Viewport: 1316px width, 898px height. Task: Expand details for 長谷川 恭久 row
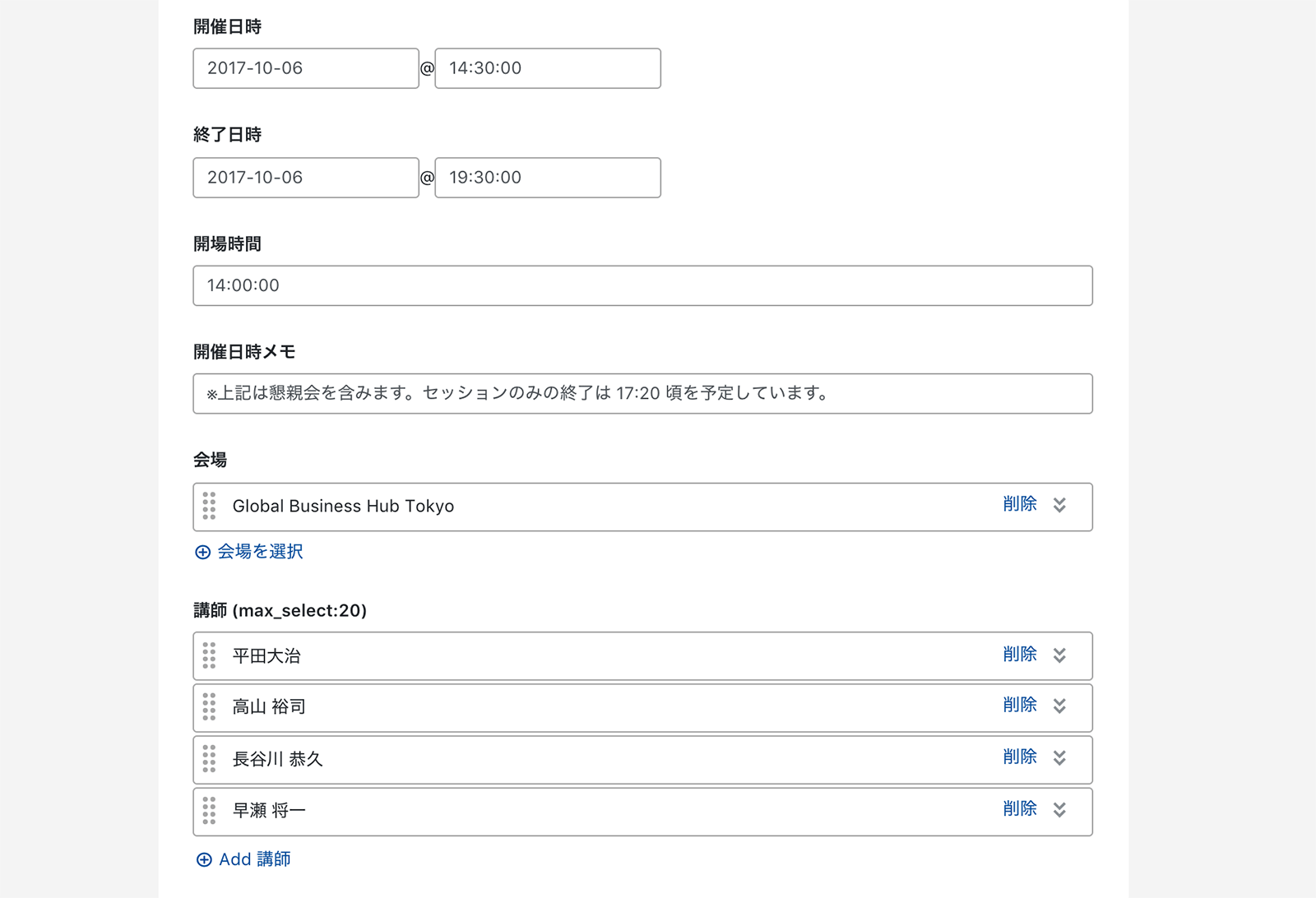[1059, 758]
